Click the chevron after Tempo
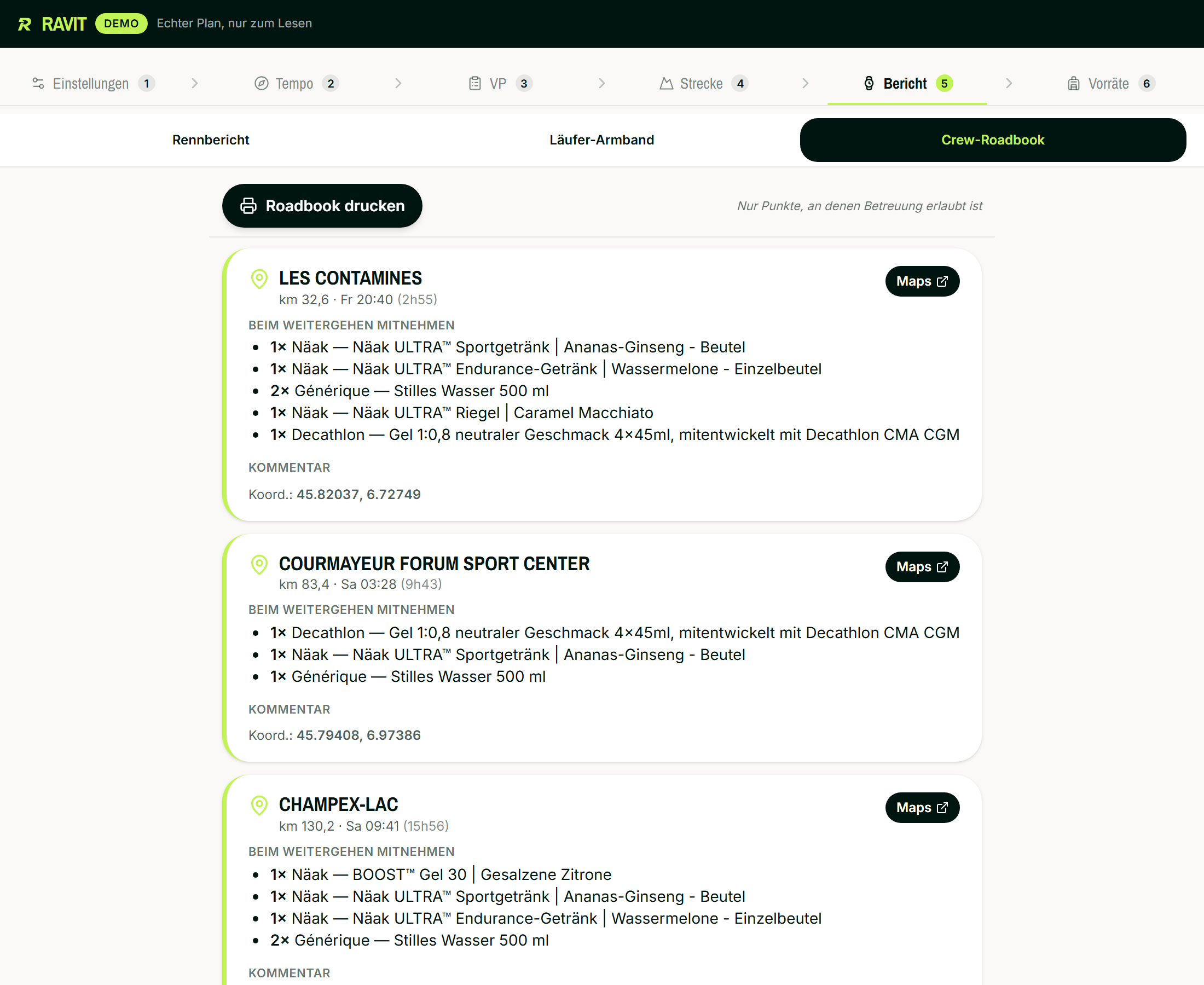The width and height of the screenshot is (1204, 985). [398, 83]
